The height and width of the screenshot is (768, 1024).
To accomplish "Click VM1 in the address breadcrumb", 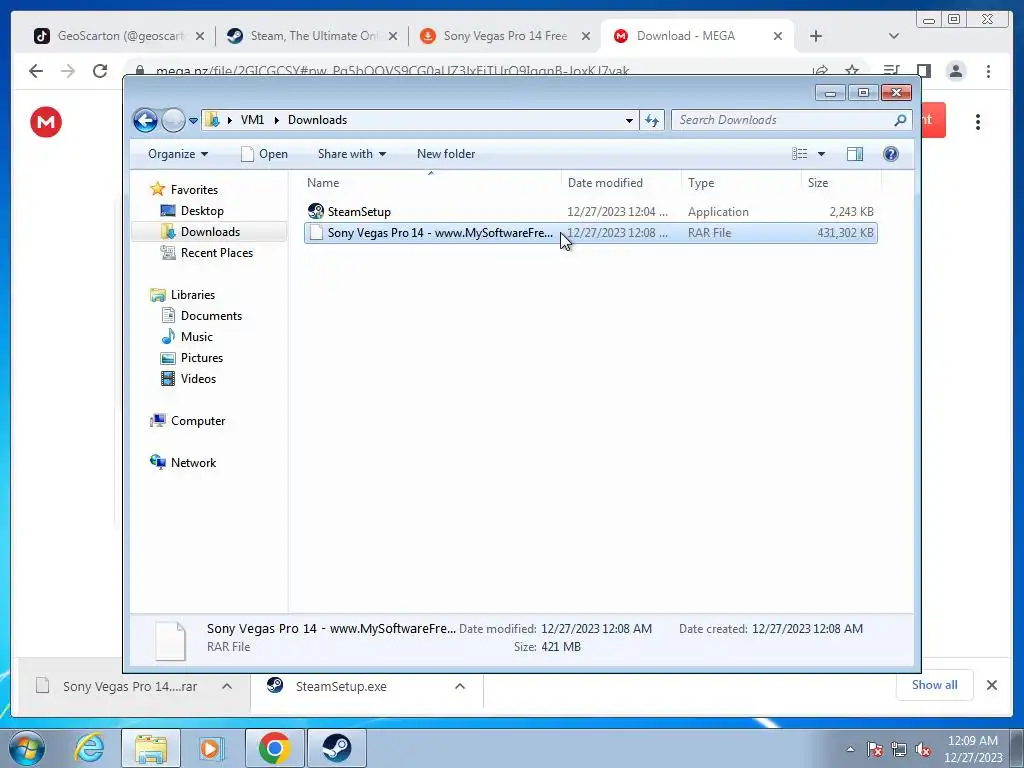I will [252, 120].
